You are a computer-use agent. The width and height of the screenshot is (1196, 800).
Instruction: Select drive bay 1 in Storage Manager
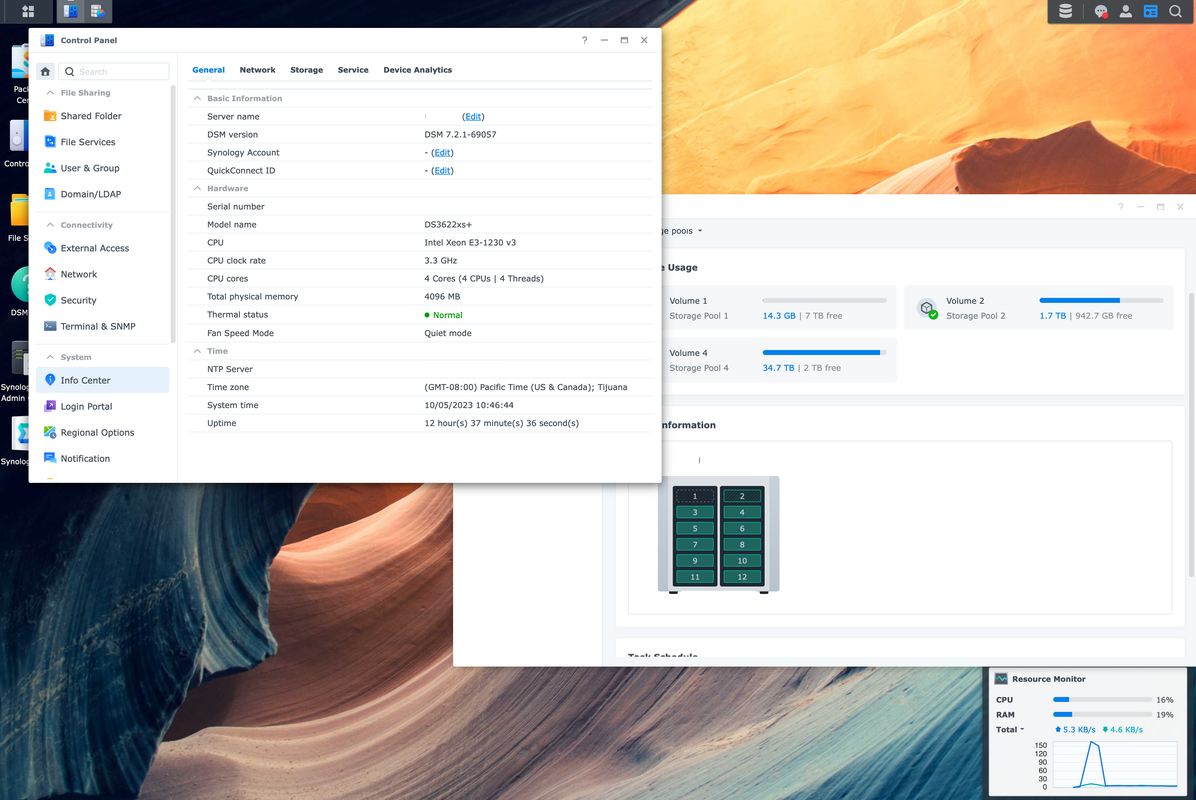coord(695,496)
